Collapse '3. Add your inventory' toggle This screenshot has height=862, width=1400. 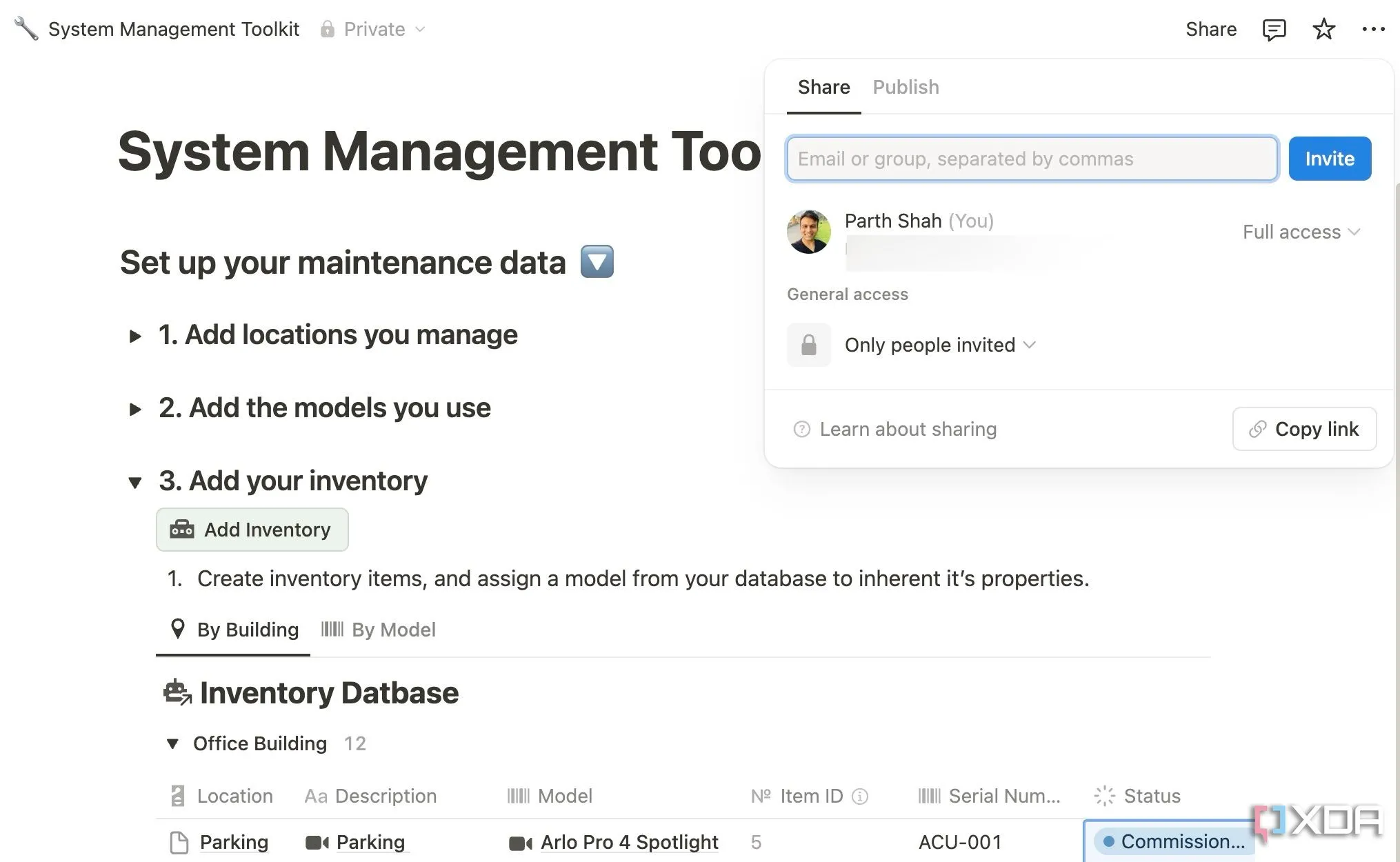click(x=135, y=482)
